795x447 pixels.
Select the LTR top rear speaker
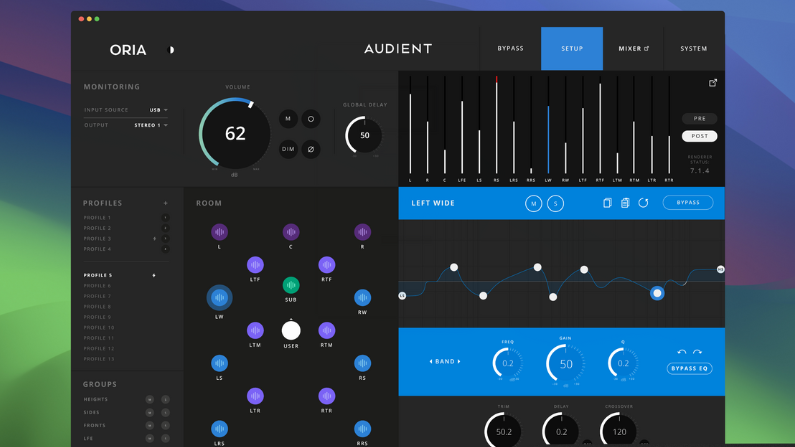pyautogui.click(x=255, y=396)
